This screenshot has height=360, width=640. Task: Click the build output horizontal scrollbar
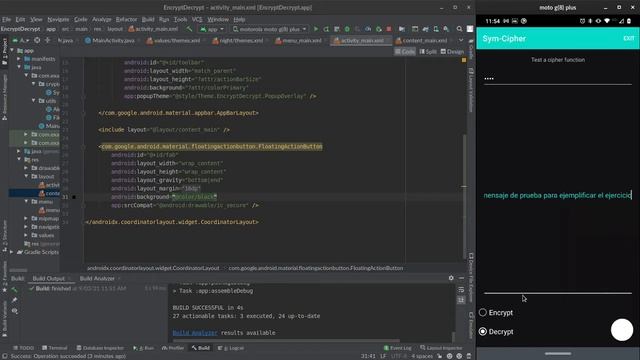pyautogui.click(x=286, y=340)
